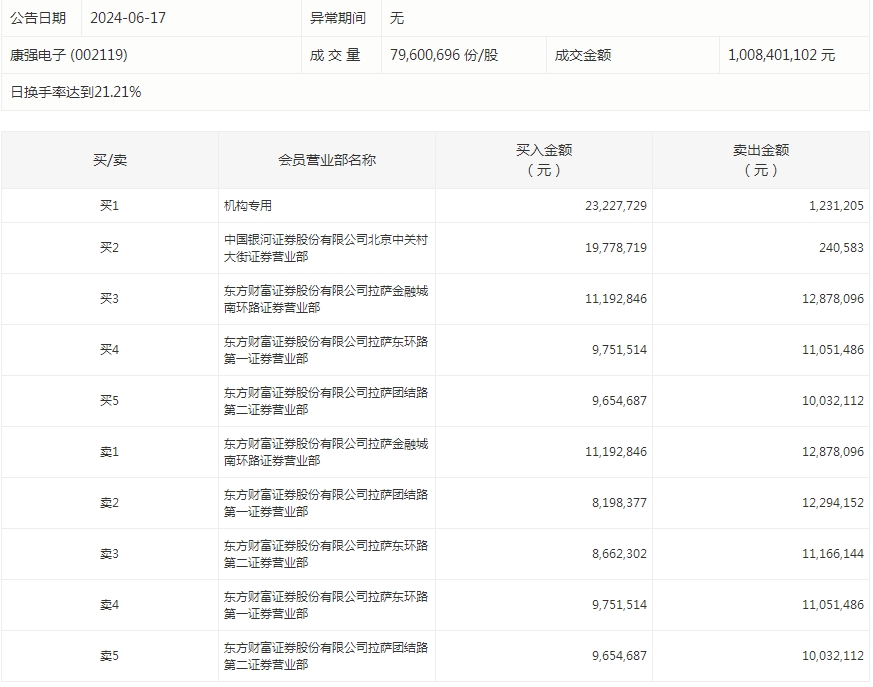
Task: Select 12,878,096 in the 卖1 row
Action: point(833,452)
